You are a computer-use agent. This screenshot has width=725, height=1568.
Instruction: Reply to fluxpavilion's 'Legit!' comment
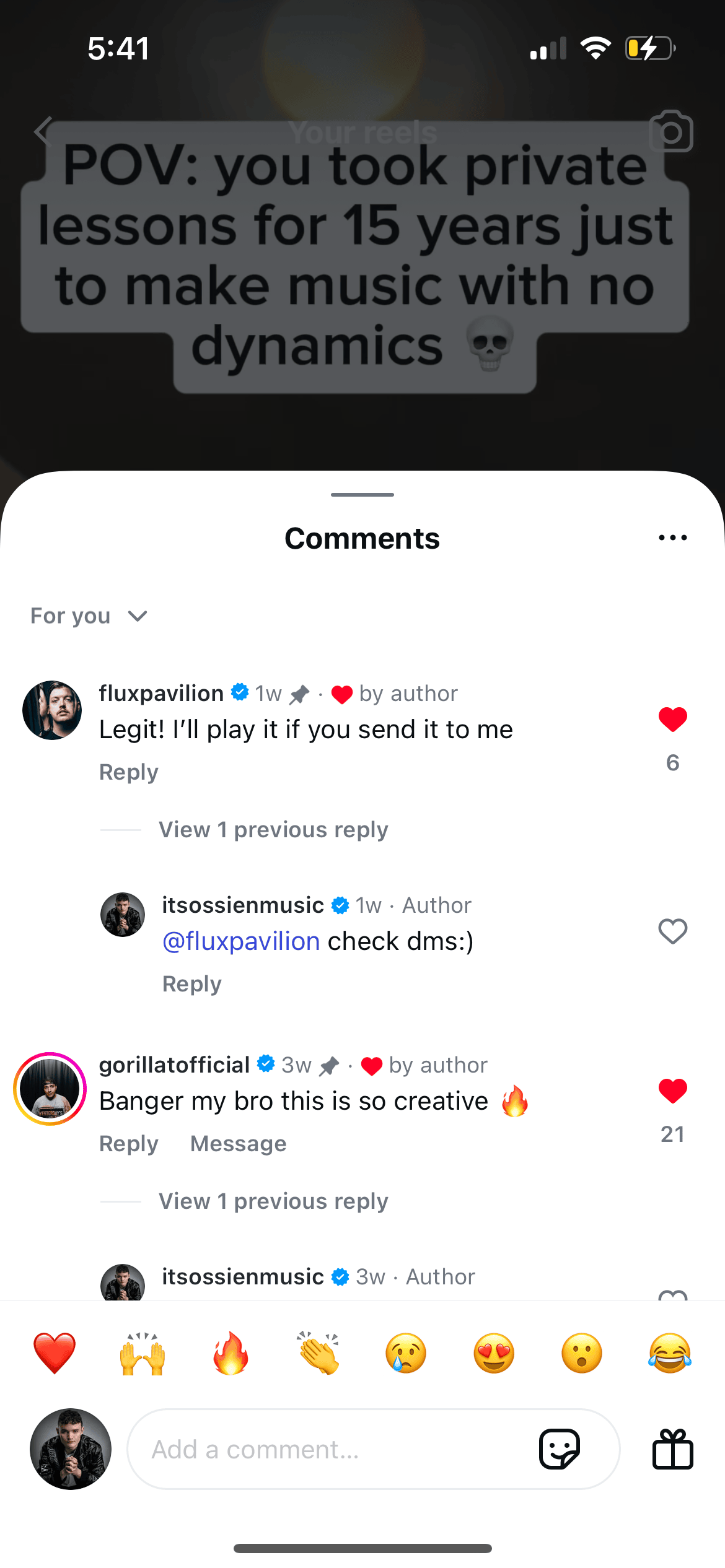click(x=129, y=772)
